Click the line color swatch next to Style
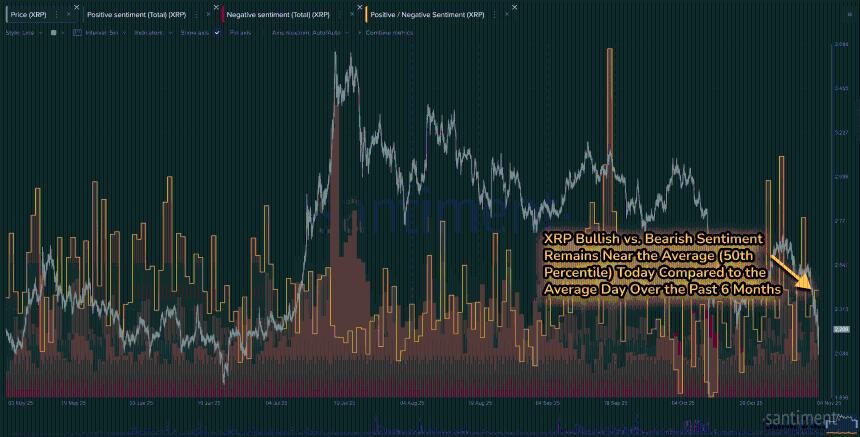Screen dimensions: 860x437 51,32
